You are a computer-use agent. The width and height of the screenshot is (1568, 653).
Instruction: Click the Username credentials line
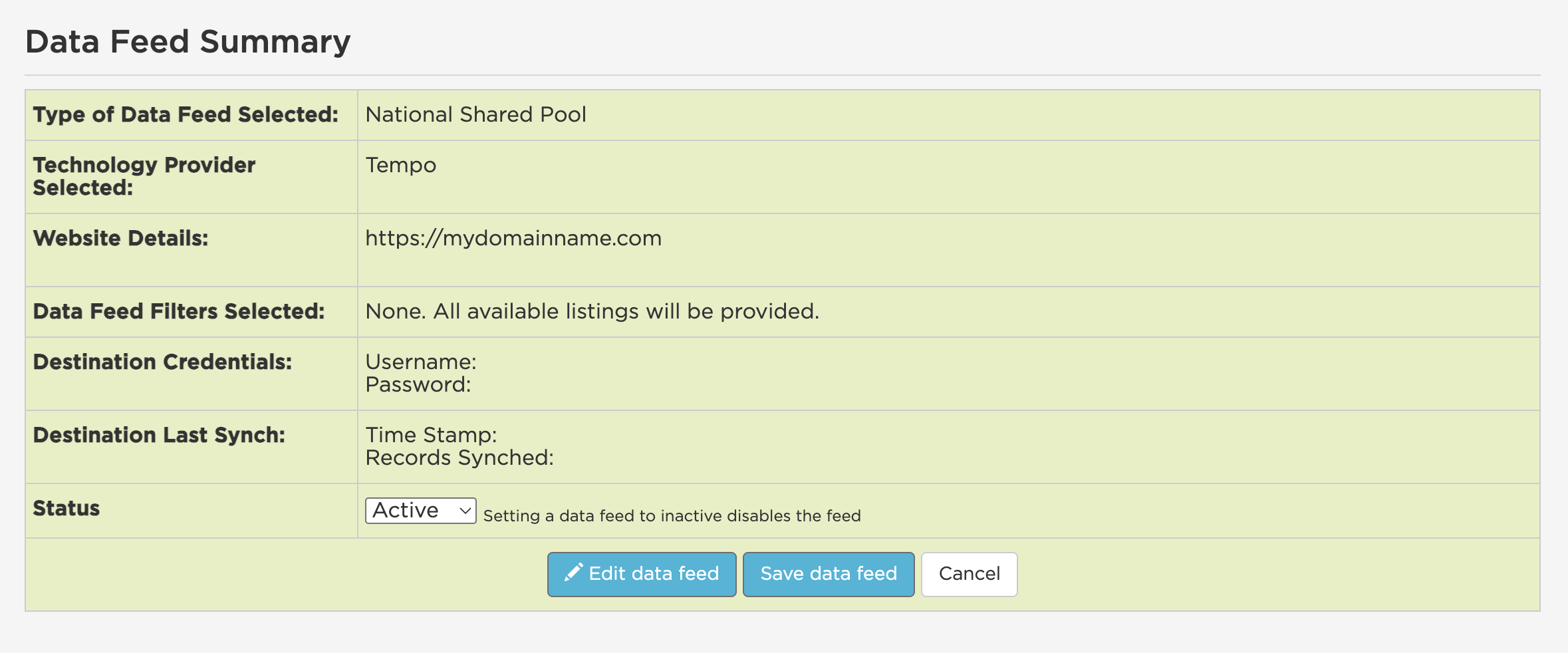point(421,362)
